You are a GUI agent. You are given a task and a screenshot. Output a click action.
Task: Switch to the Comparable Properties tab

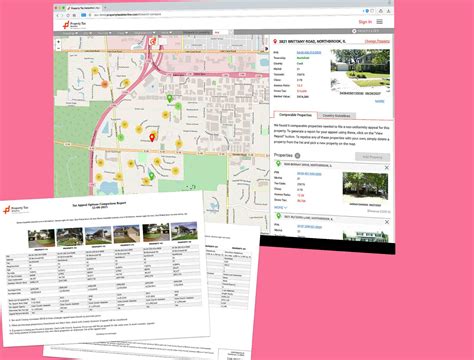295,115
